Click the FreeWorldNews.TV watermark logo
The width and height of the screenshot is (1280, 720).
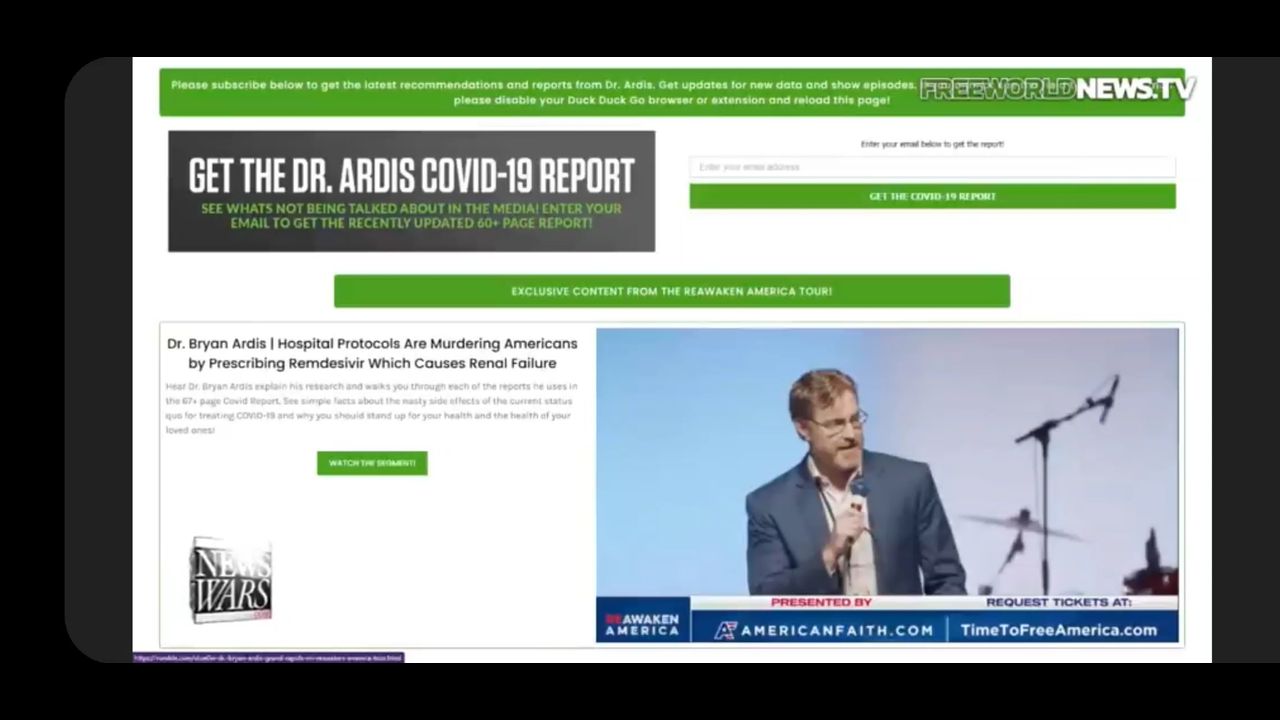[x=1056, y=89]
